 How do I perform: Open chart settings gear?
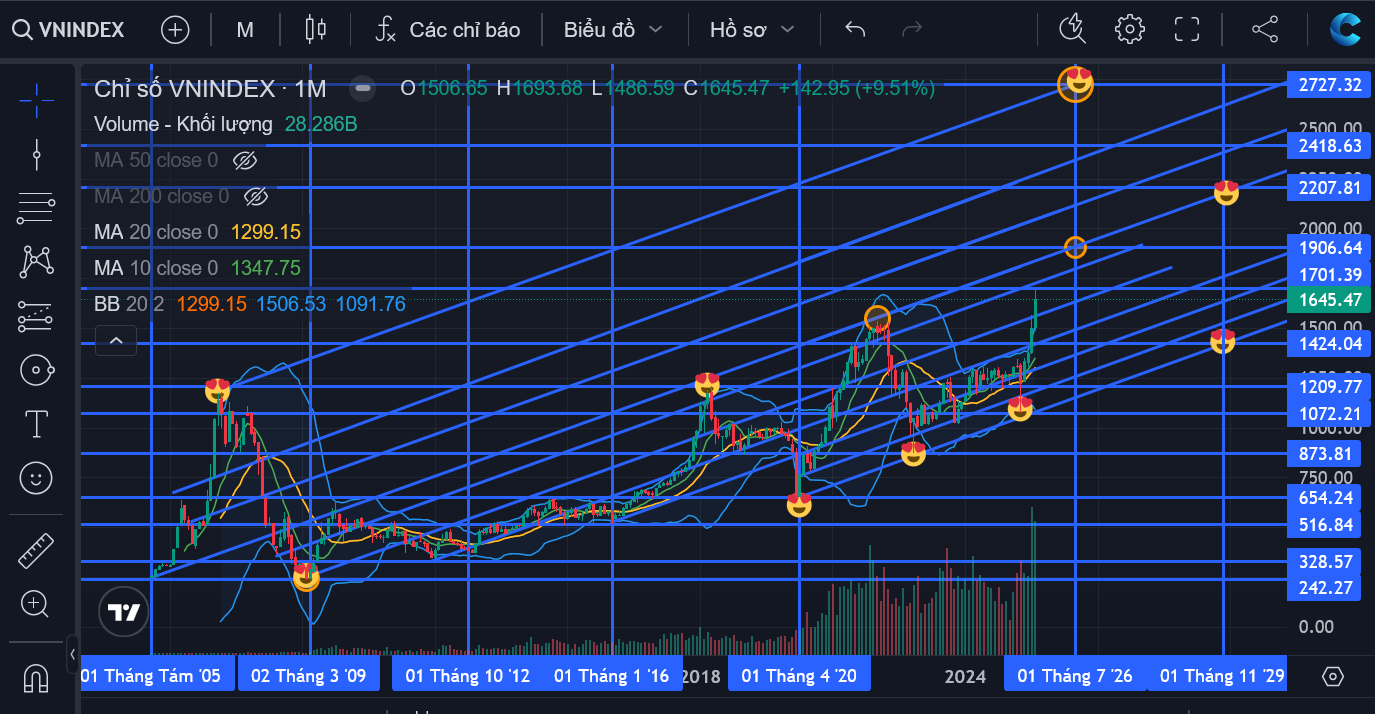(x=1129, y=29)
